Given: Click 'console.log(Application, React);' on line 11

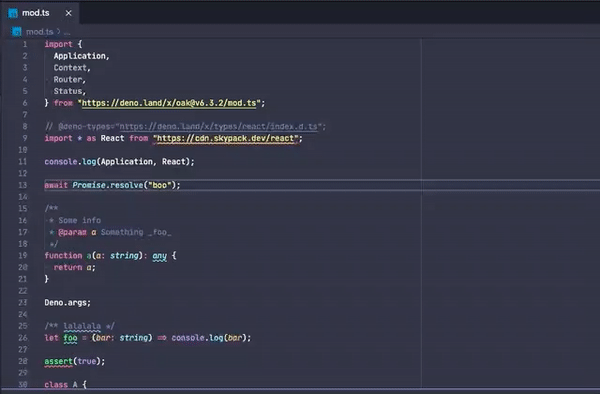Looking at the screenshot, I should pyautogui.click(x=119, y=162).
